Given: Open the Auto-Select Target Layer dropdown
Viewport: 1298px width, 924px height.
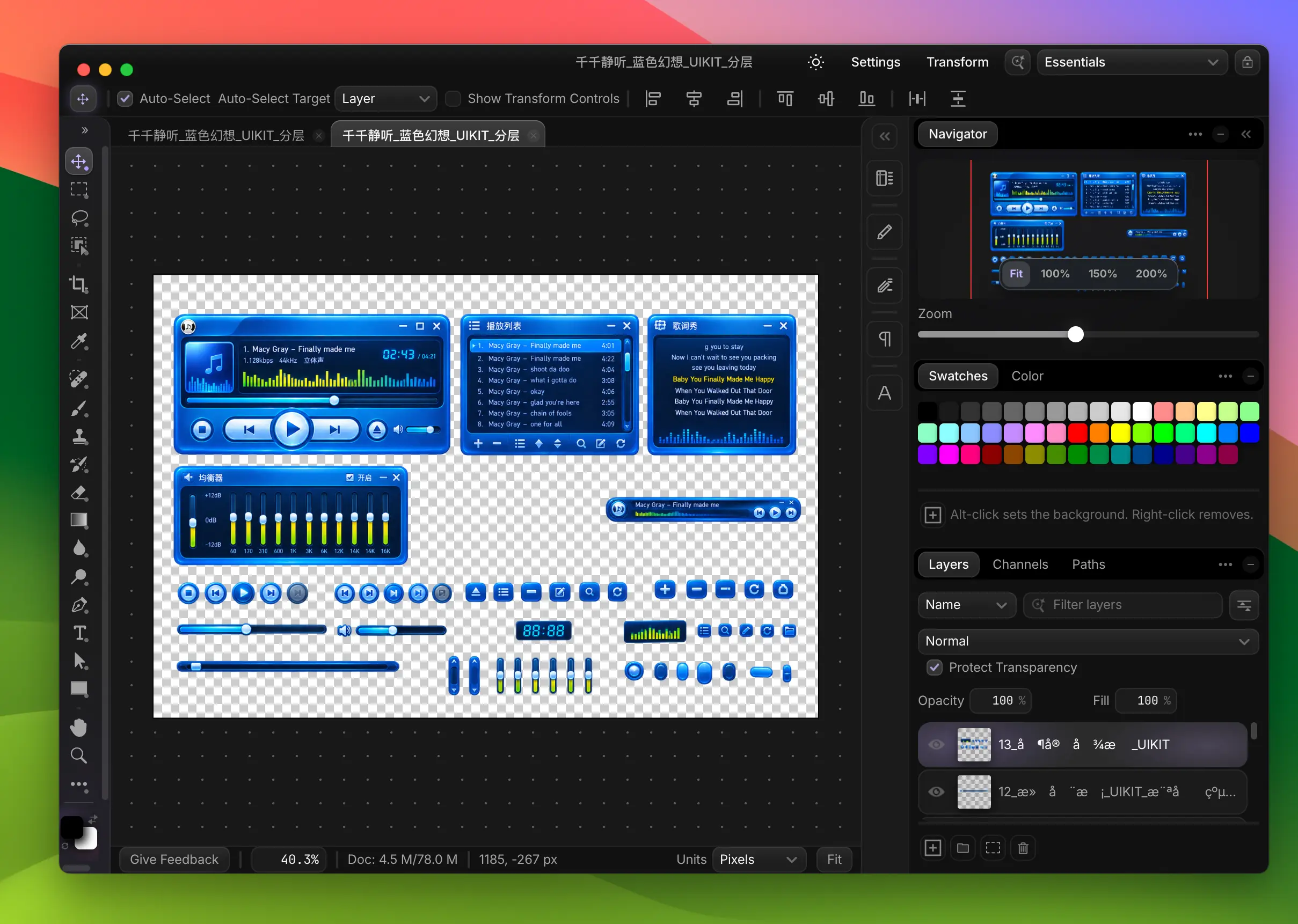Looking at the screenshot, I should [385, 98].
